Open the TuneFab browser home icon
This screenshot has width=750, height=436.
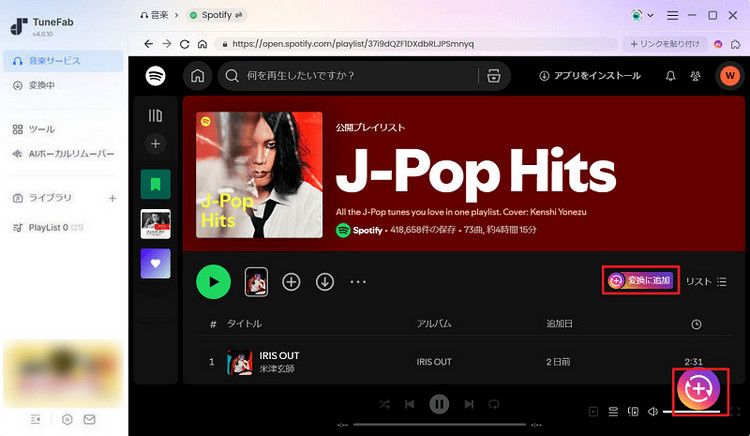[202, 44]
